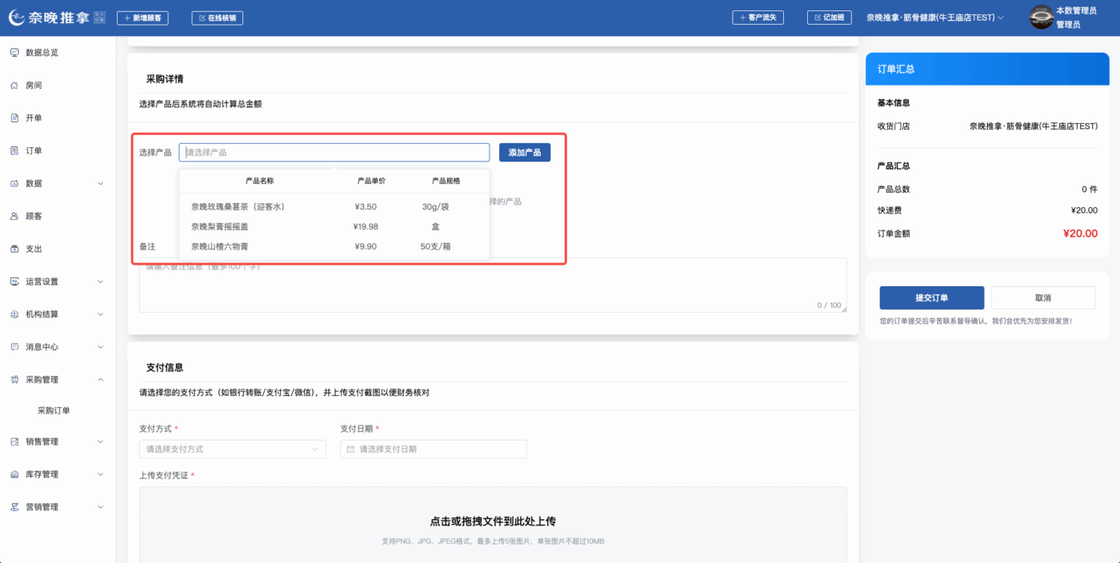Click the 支出 sidebar icon
Image resolution: width=1120 pixels, height=563 pixels.
[14, 249]
